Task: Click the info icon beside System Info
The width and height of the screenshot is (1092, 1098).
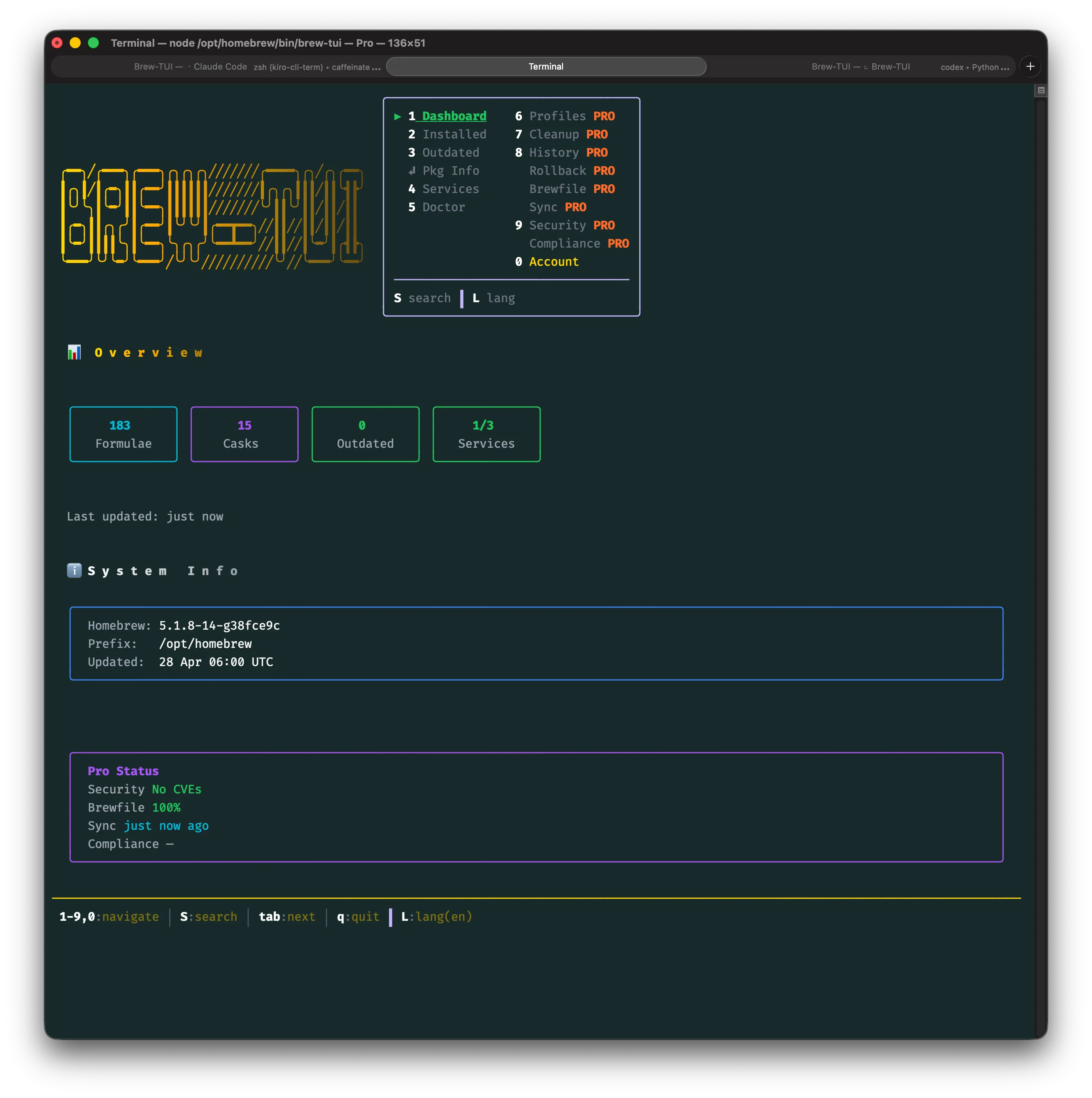Action: click(x=74, y=571)
